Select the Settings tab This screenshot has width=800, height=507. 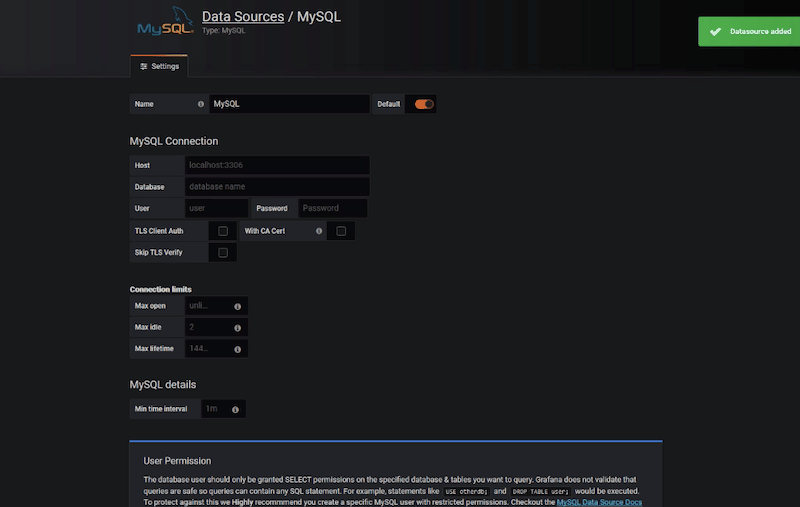tap(159, 66)
